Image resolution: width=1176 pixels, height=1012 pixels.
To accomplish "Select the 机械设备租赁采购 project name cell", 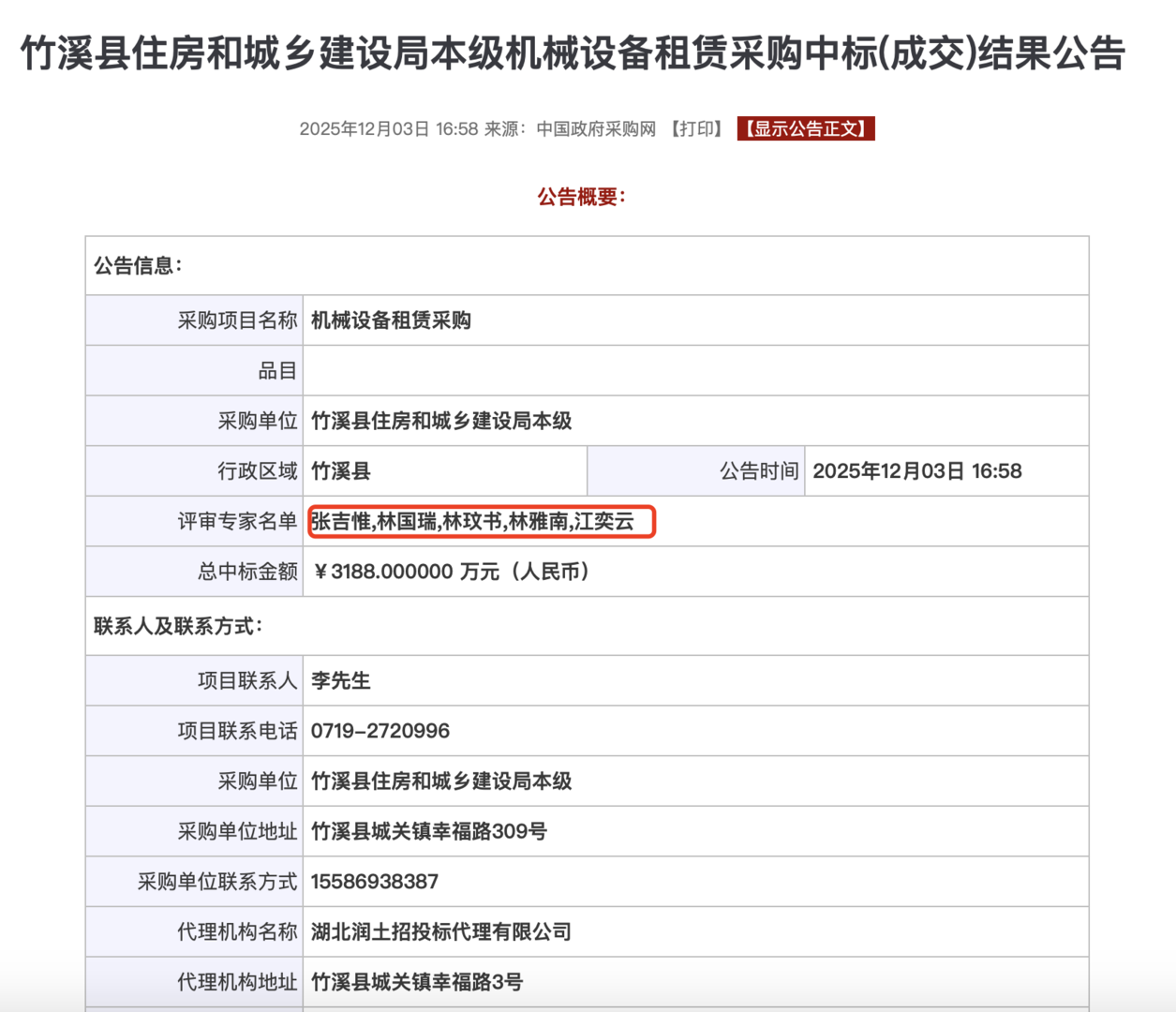I will pos(391,320).
